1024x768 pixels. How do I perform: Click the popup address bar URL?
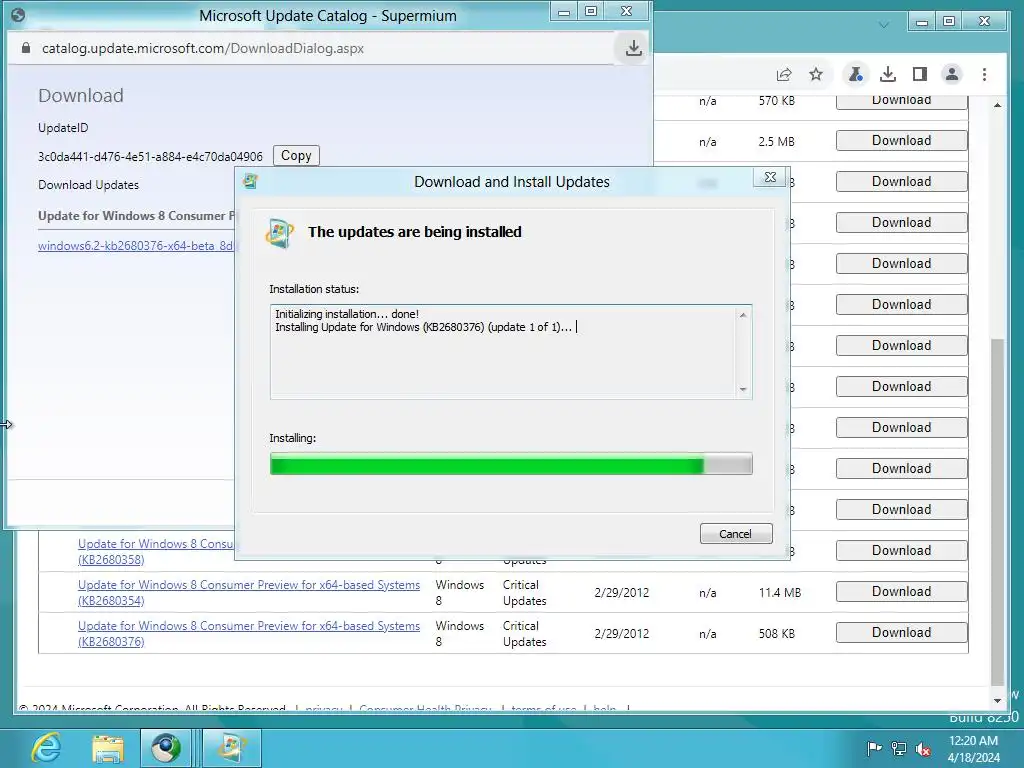(x=202, y=48)
